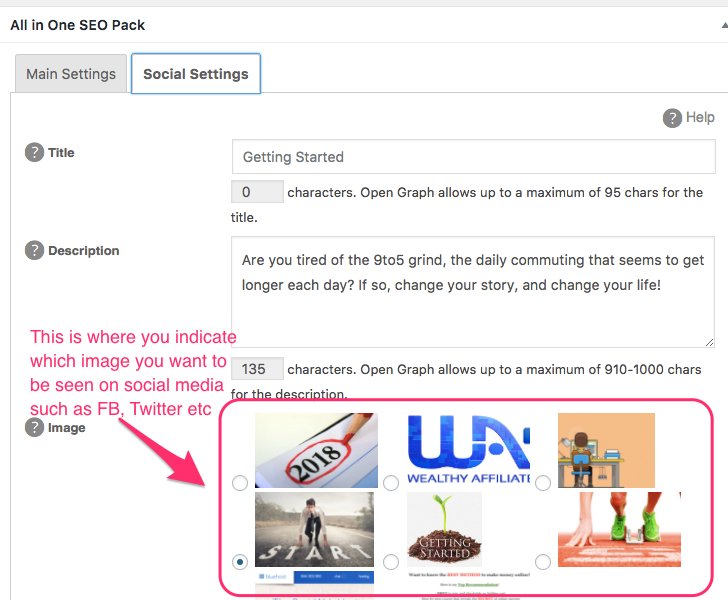Click the Description help question mark icon
This screenshot has height=600, width=728.
[34, 250]
